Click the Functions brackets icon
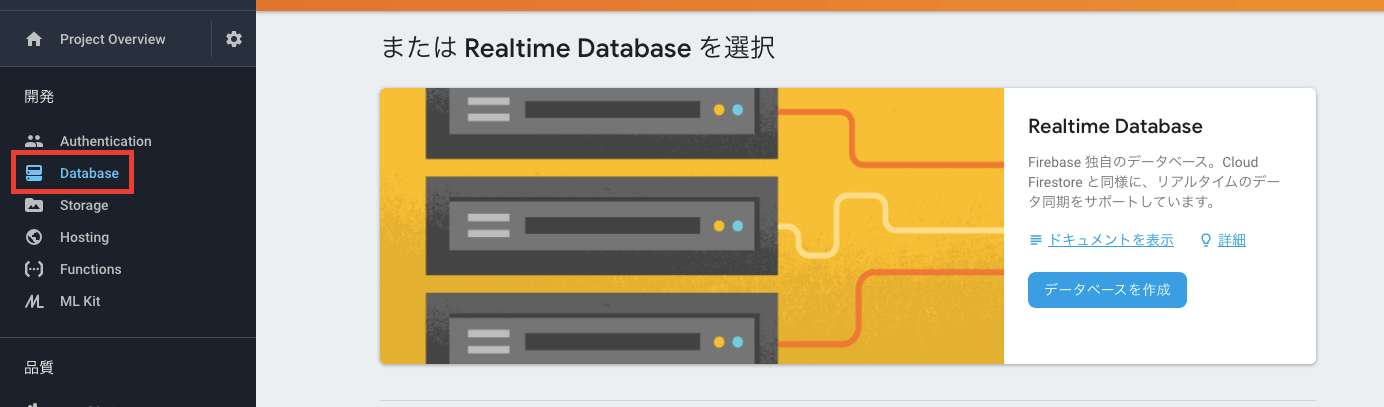Image resolution: width=1384 pixels, height=407 pixels. pos(34,269)
